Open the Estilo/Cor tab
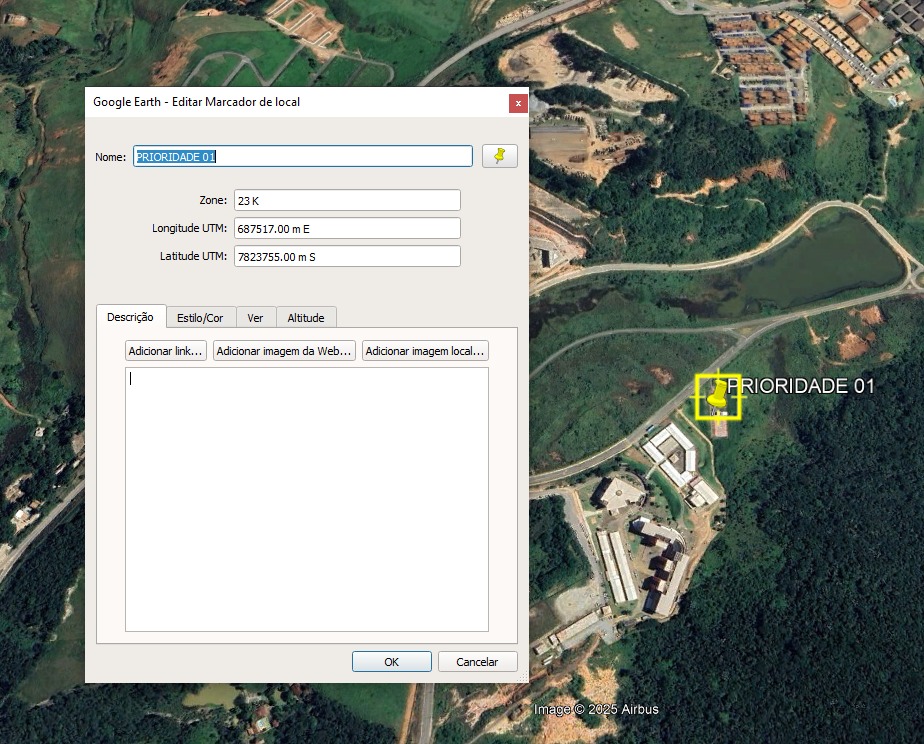Viewport: 924px width, 744px height. [200, 318]
